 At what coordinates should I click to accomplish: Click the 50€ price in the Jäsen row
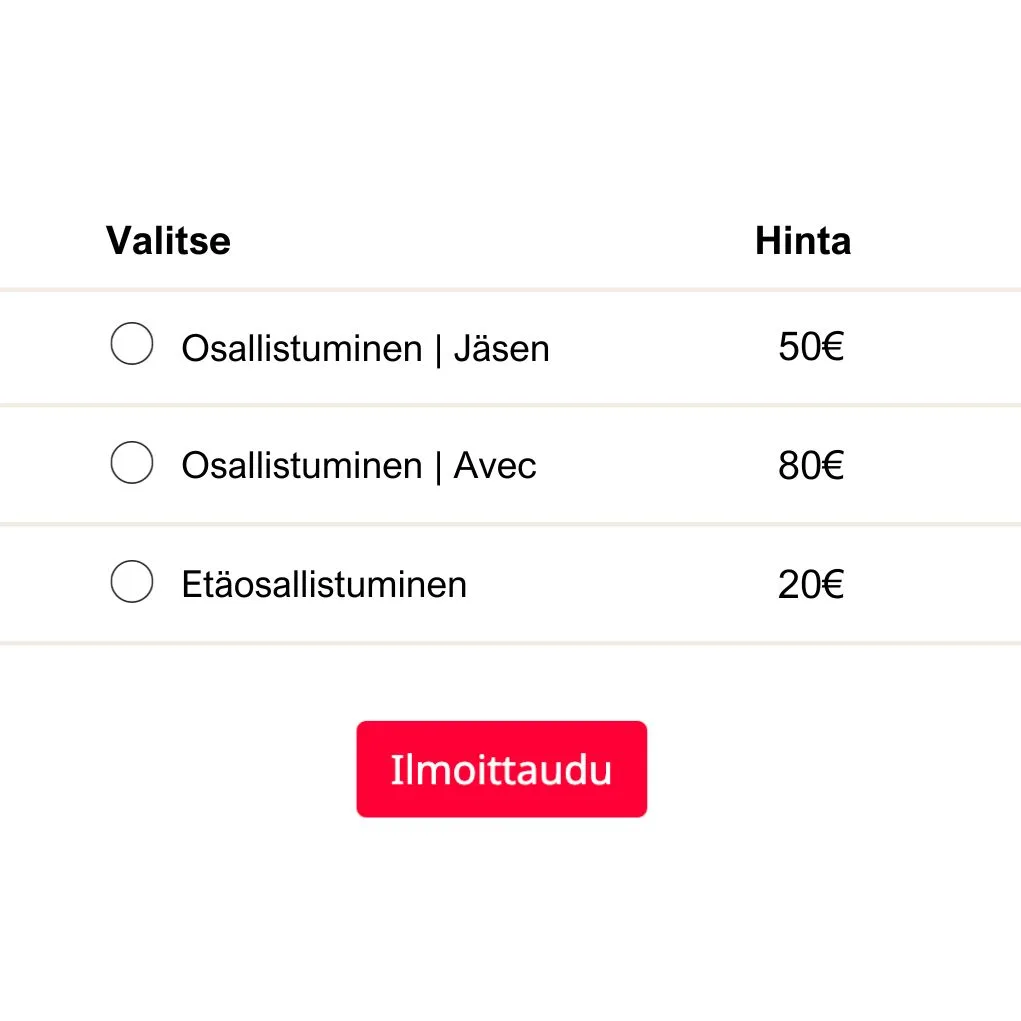click(811, 348)
